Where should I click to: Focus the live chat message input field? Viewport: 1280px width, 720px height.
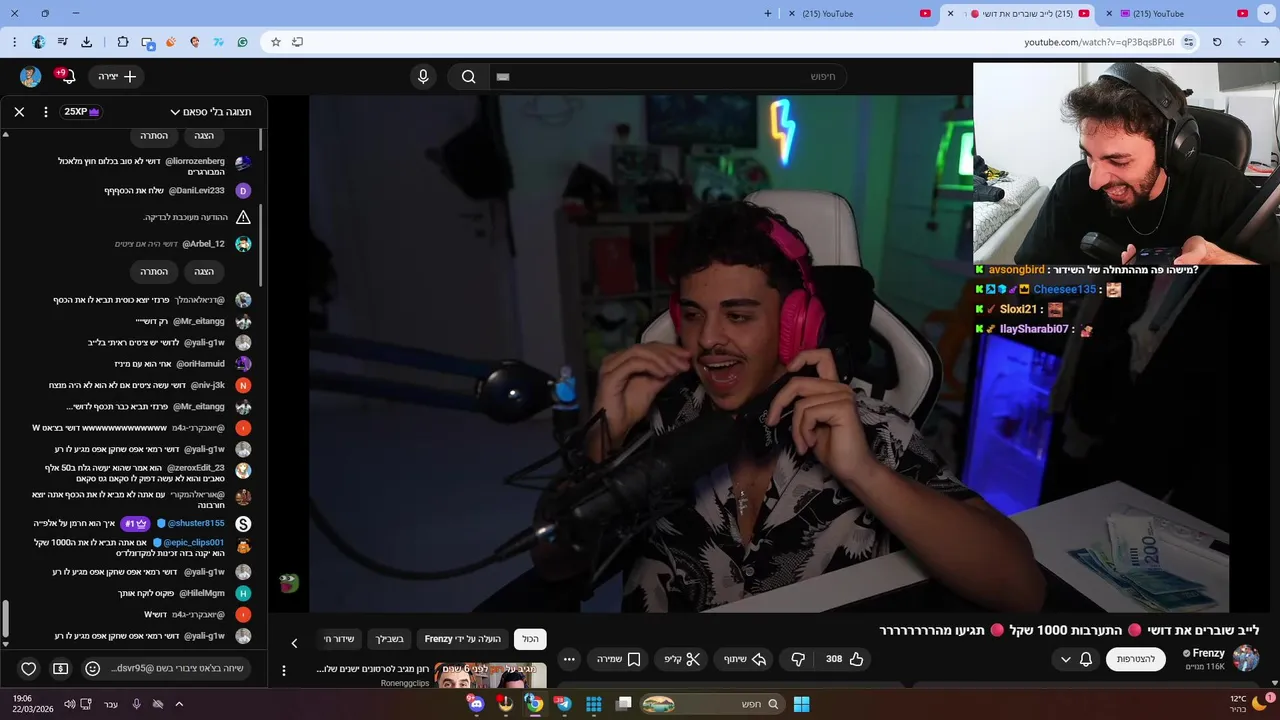178,668
